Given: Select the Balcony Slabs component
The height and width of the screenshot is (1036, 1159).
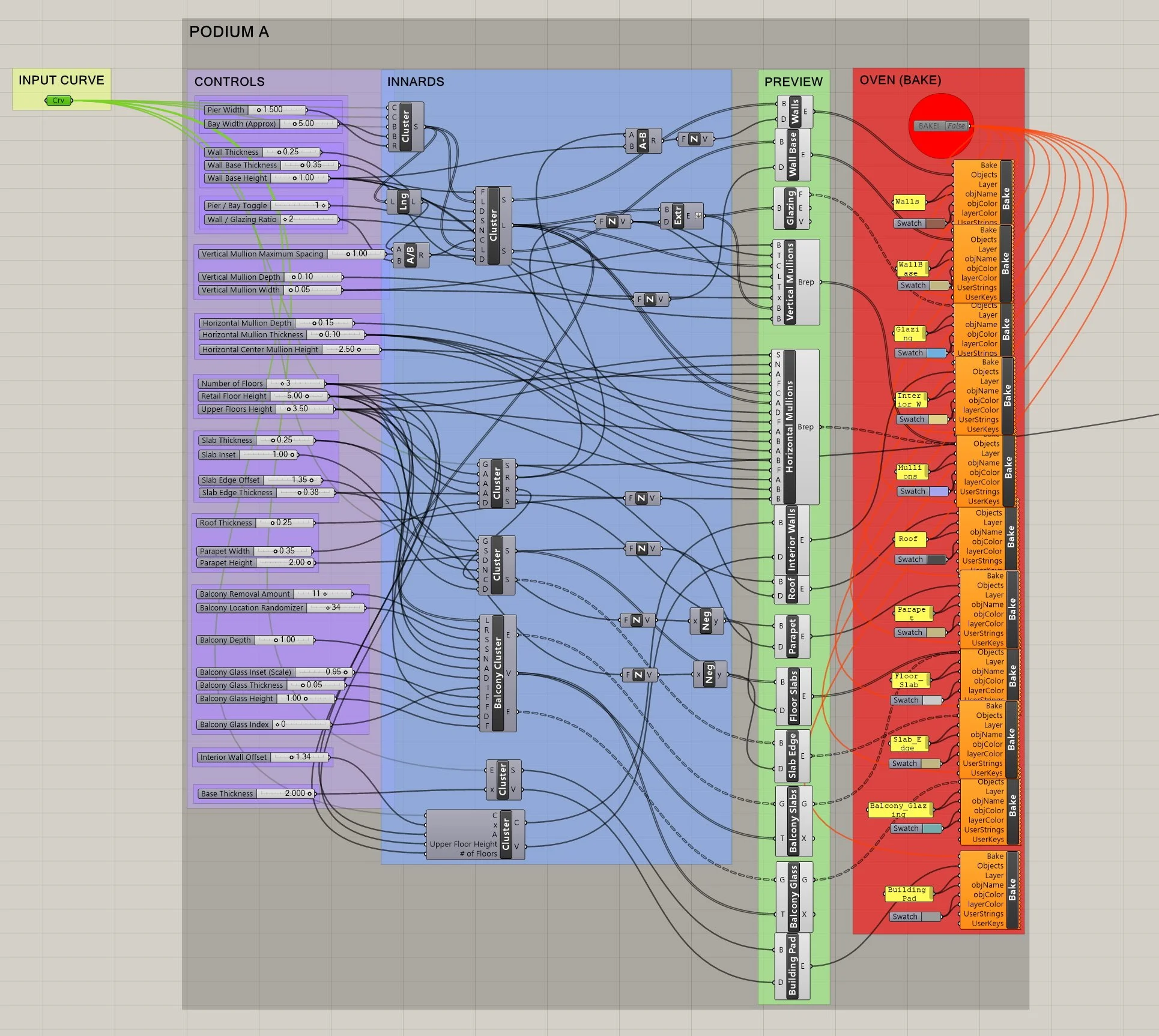Looking at the screenshot, I should [x=793, y=821].
